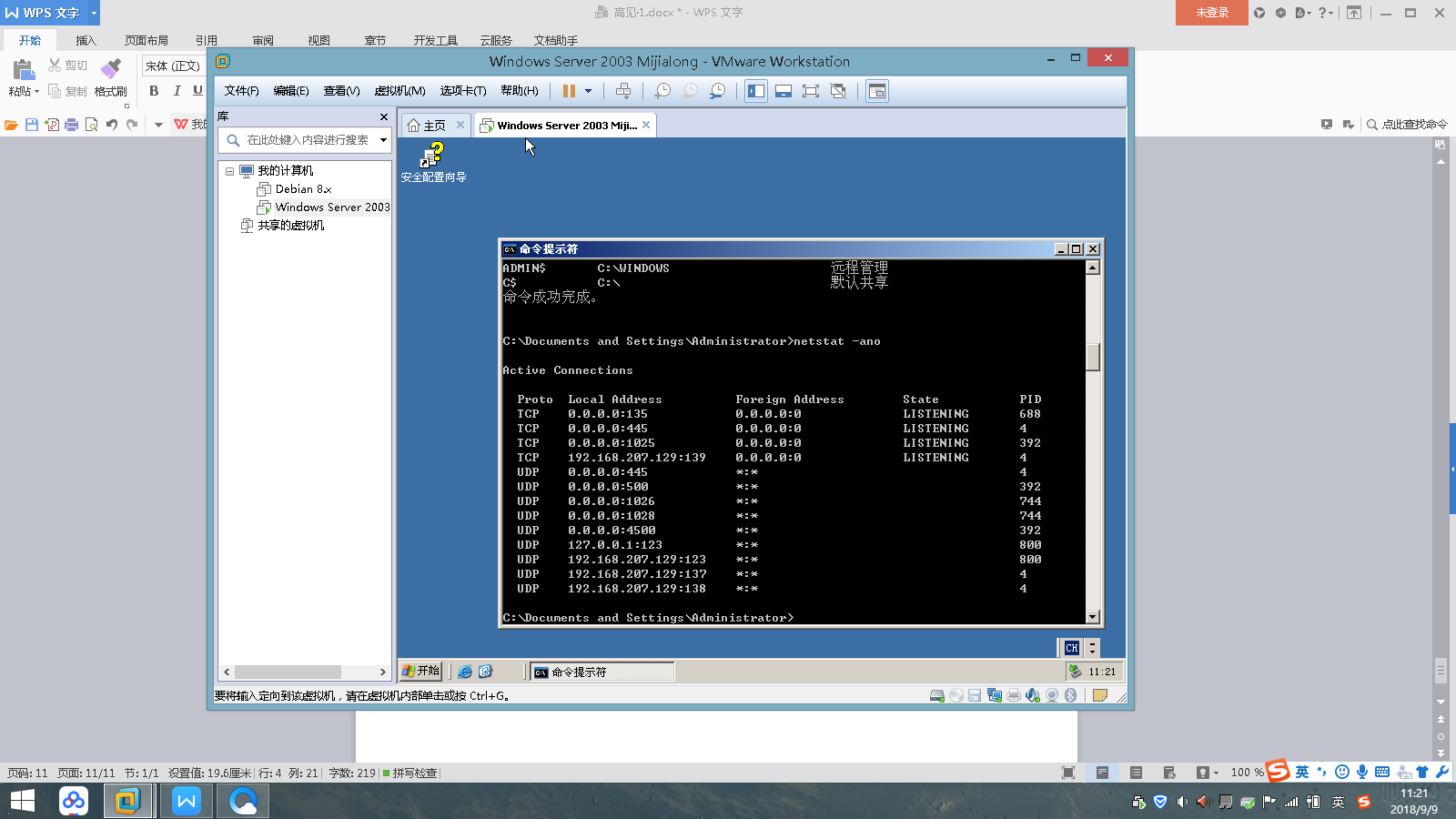
Task: Open the snapshot manager icon
Action: click(x=717, y=91)
